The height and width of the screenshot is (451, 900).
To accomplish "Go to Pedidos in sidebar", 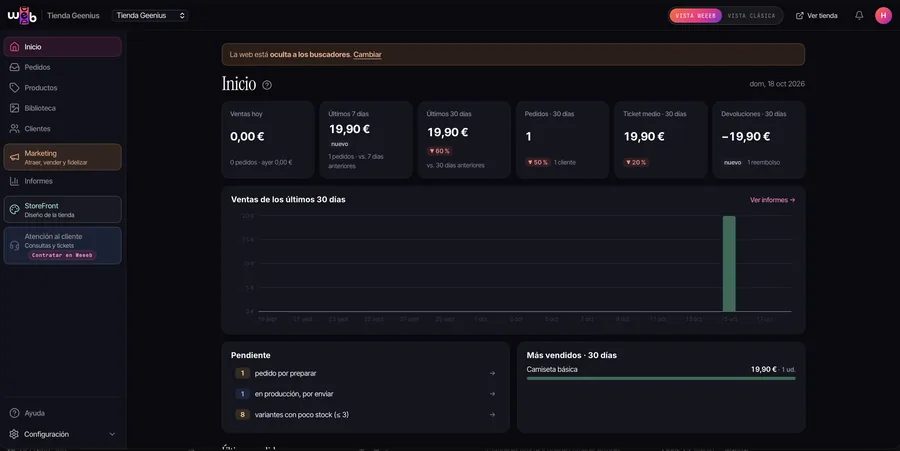I will tap(63, 67).
